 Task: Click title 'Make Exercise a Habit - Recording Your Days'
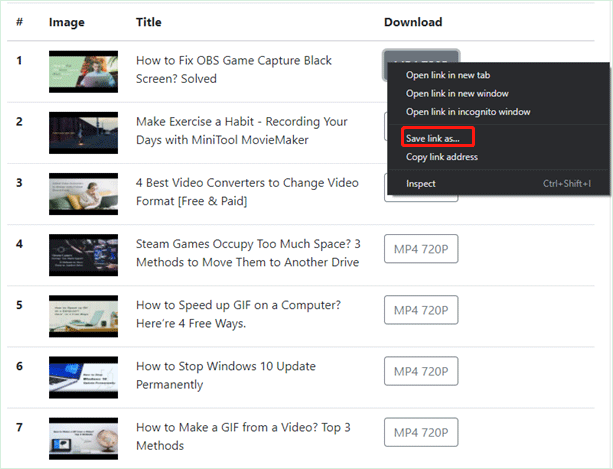tap(242, 131)
